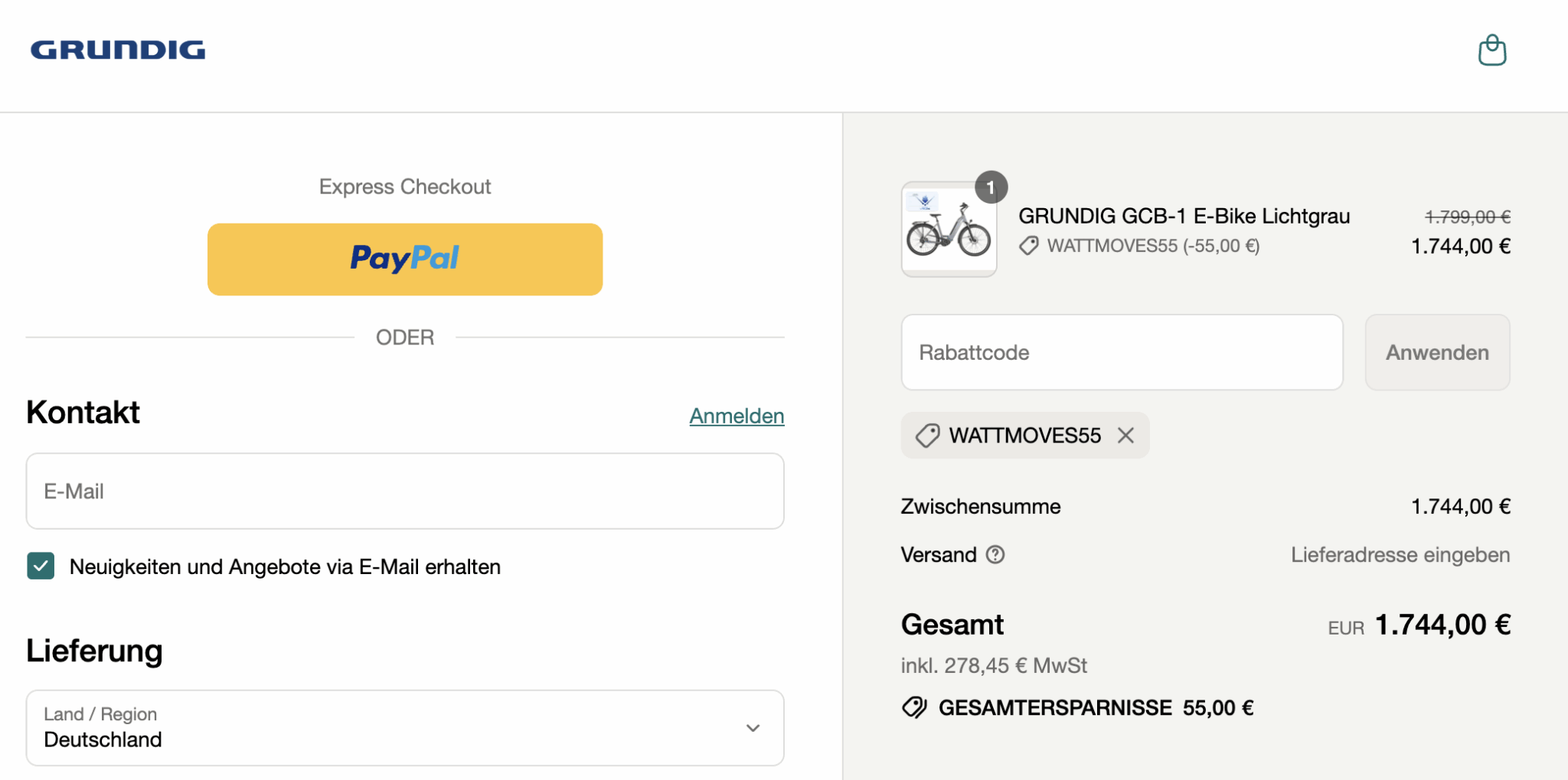Click the quantity badge on product image

[x=991, y=188]
